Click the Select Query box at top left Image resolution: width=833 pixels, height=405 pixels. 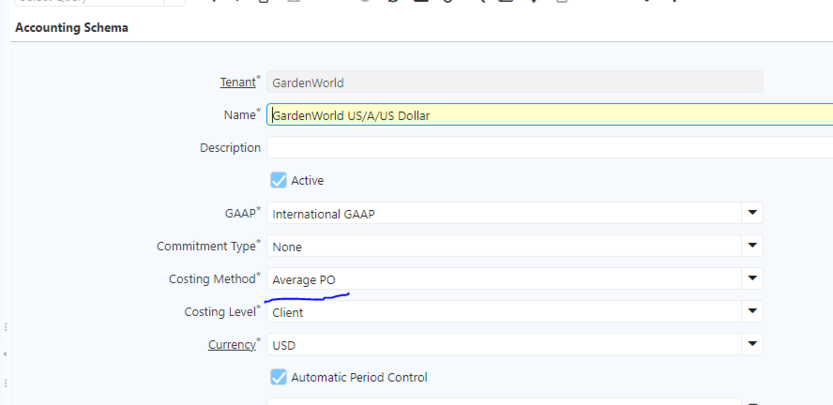point(80,2)
